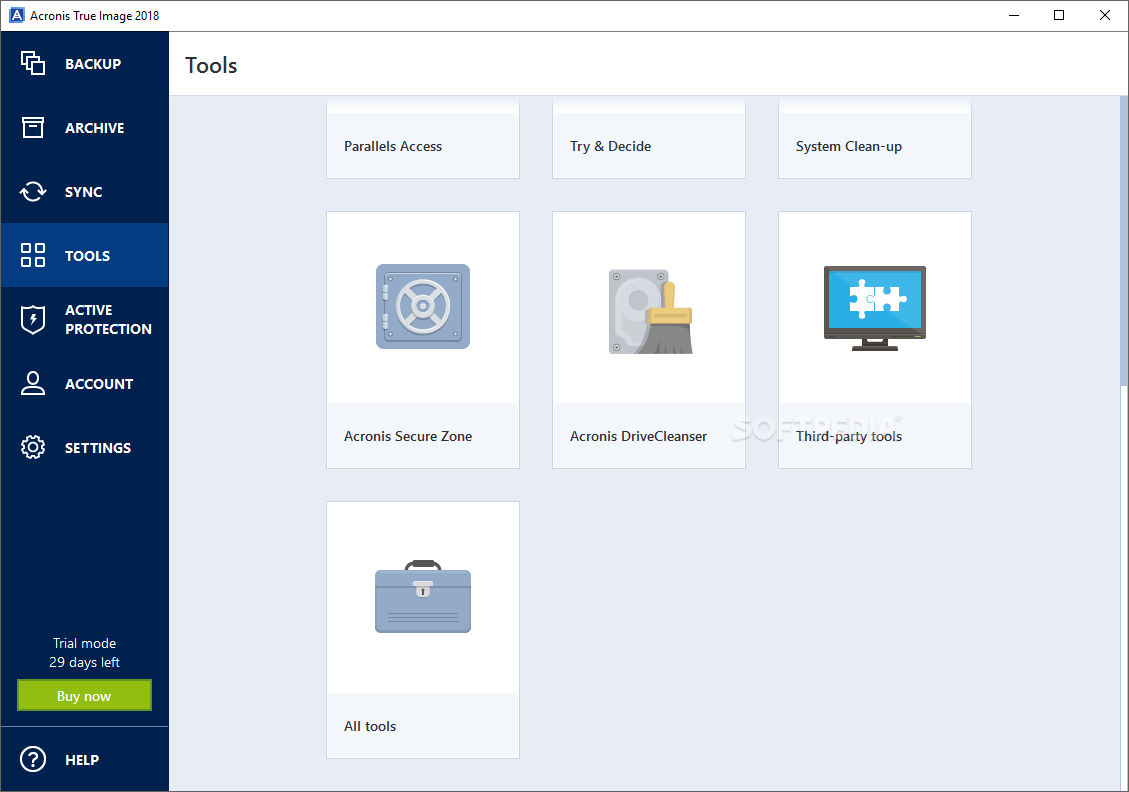Go to the SYNC section label
This screenshot has height=792, width=1129.
[x=84, y=192]
